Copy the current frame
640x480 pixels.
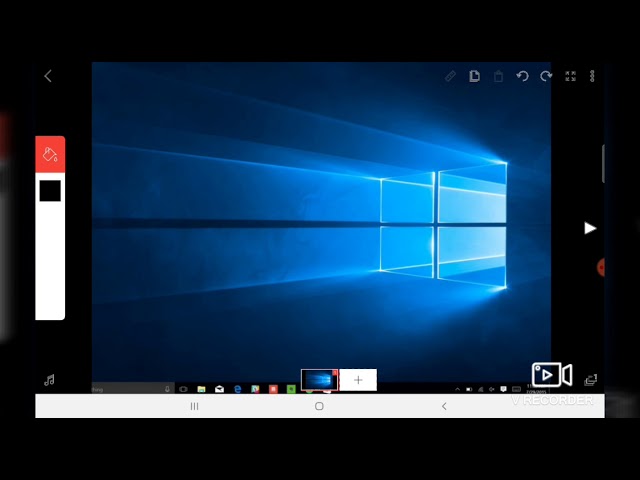(x=474, y=76)
